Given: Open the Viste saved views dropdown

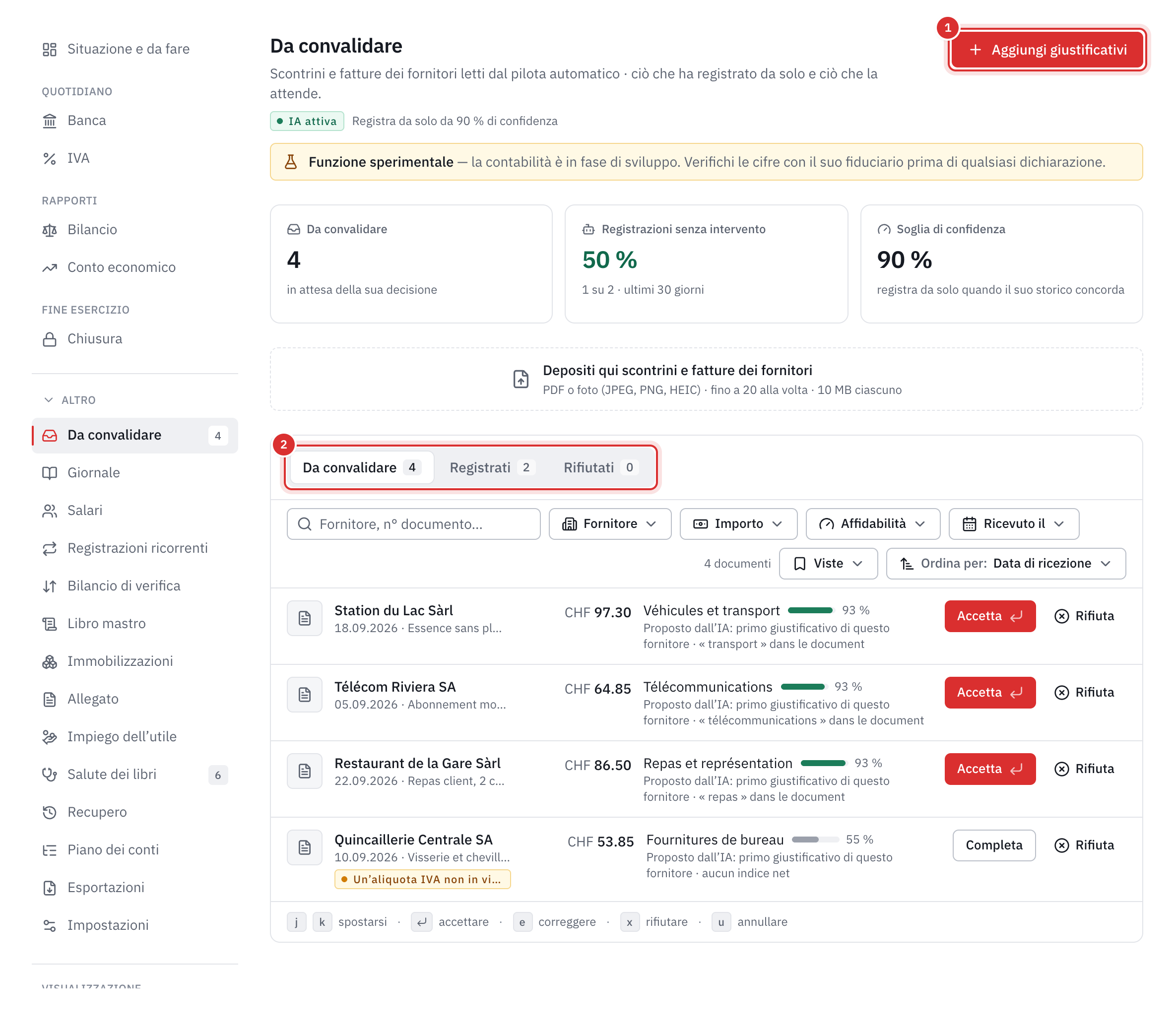Looking at the screenshot, I should [x=828, y=564].
